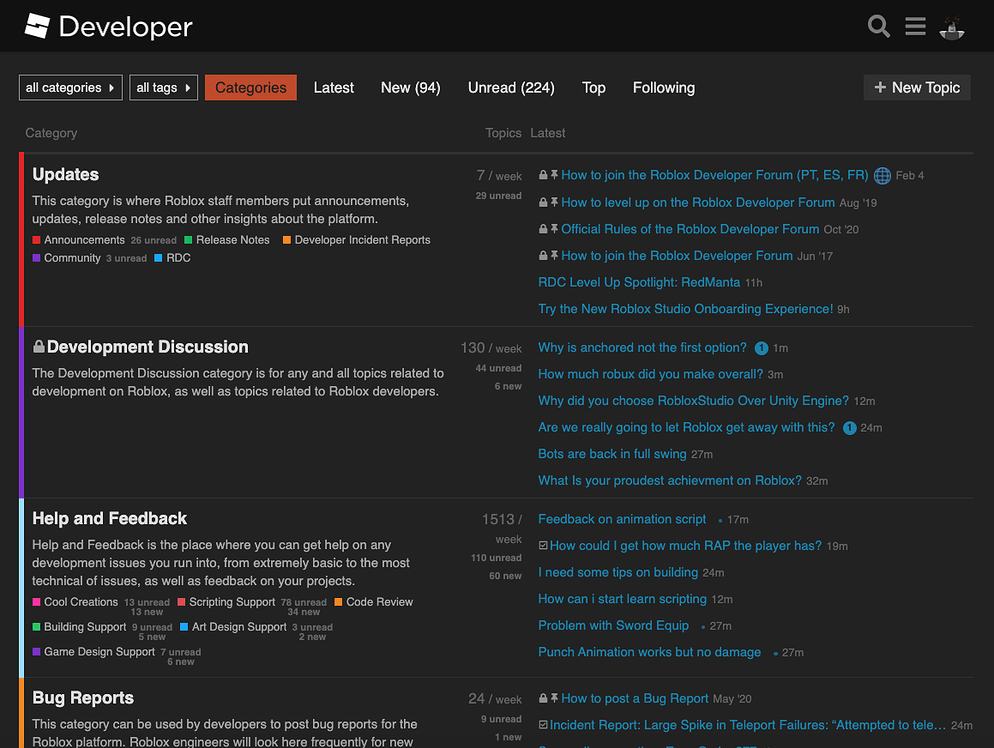Click '60 new' count in Help and Feedback

click(505, 576)
